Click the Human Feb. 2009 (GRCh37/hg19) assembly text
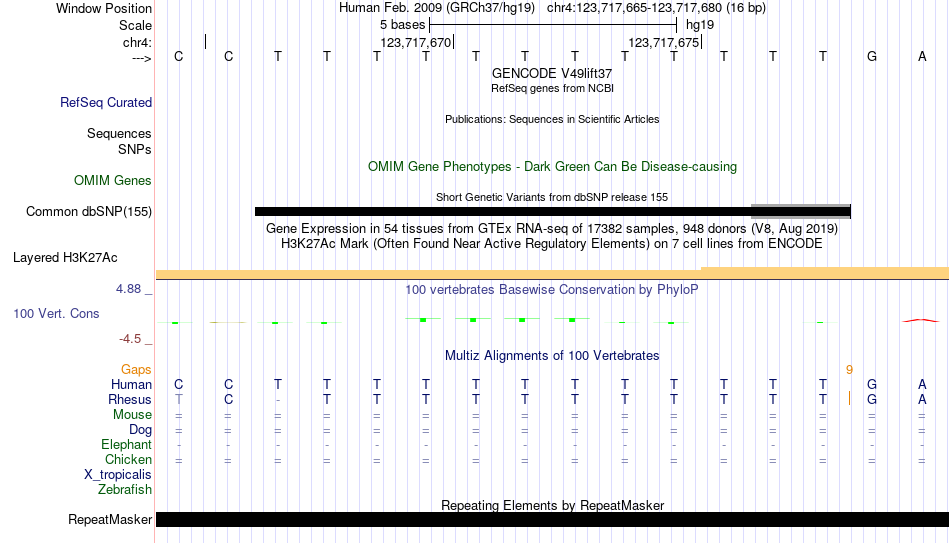Screen dimensions: 950x543 (437, 8)
